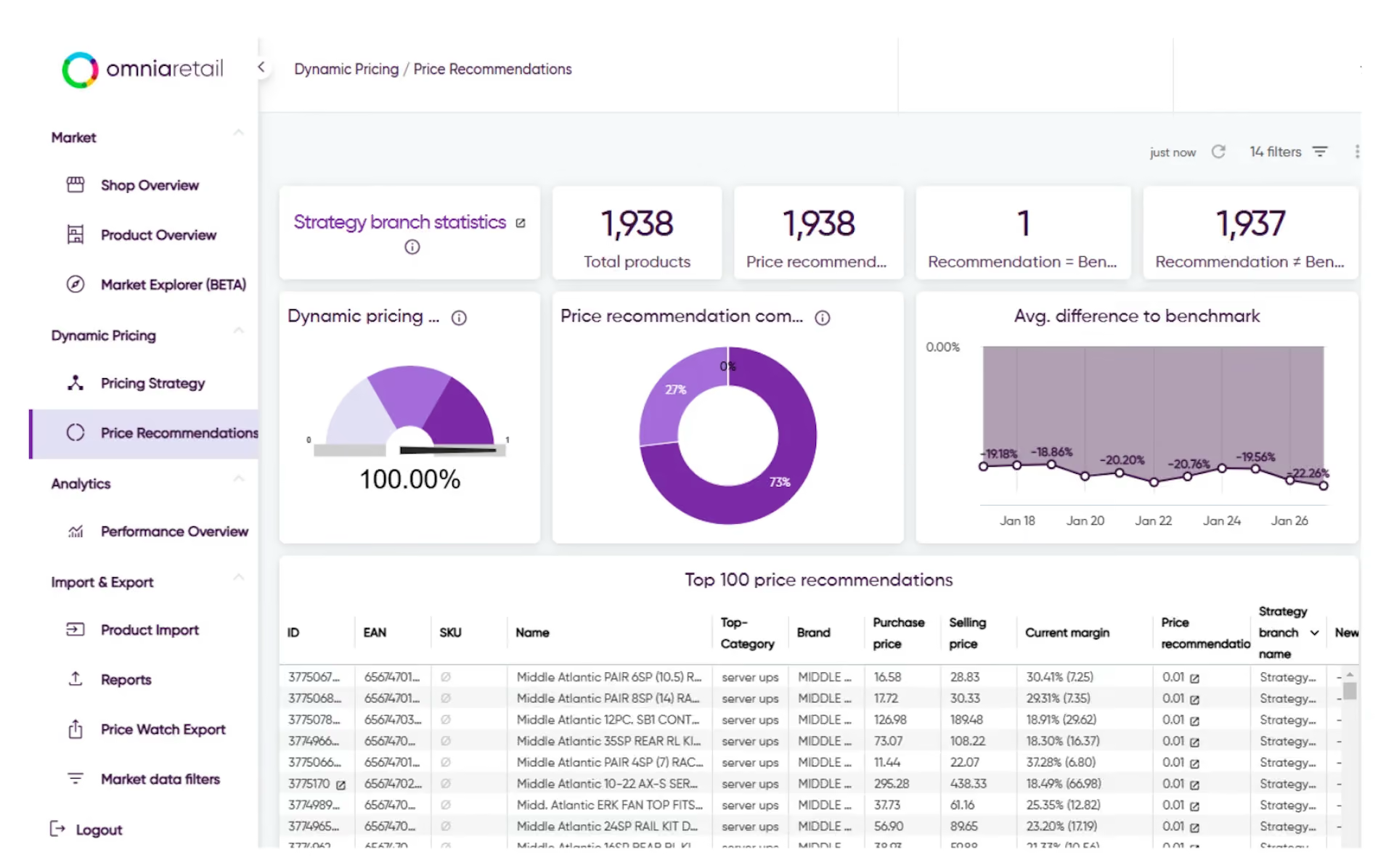The height and width of the screenshot is (868, 1378).
Task: Edit price recommendation 0.01 for PAIR 8SP row
Action: click(x=1194, y=700)
